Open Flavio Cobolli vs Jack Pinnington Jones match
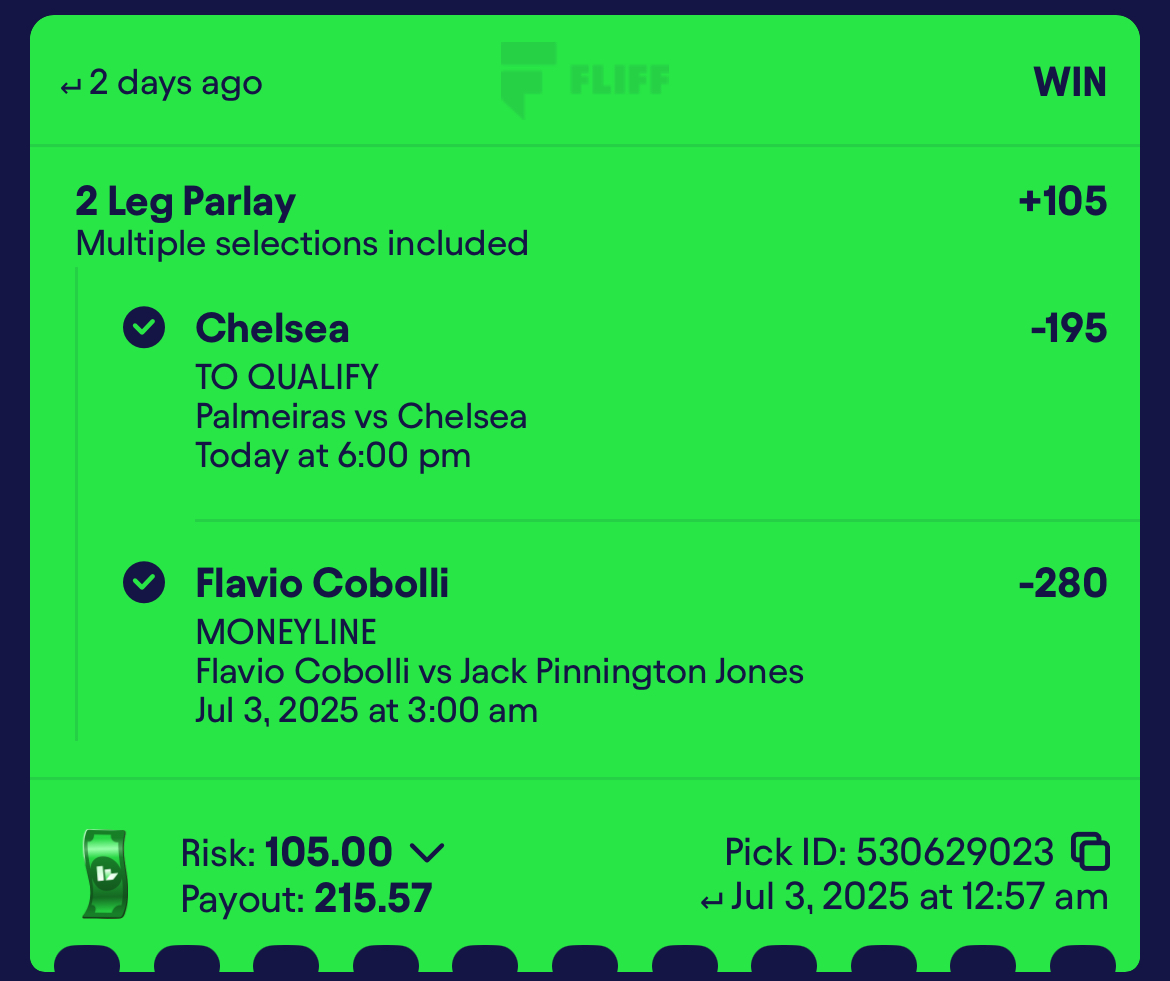The width and height of the screenshot is (1170, 981). point(499,671)
